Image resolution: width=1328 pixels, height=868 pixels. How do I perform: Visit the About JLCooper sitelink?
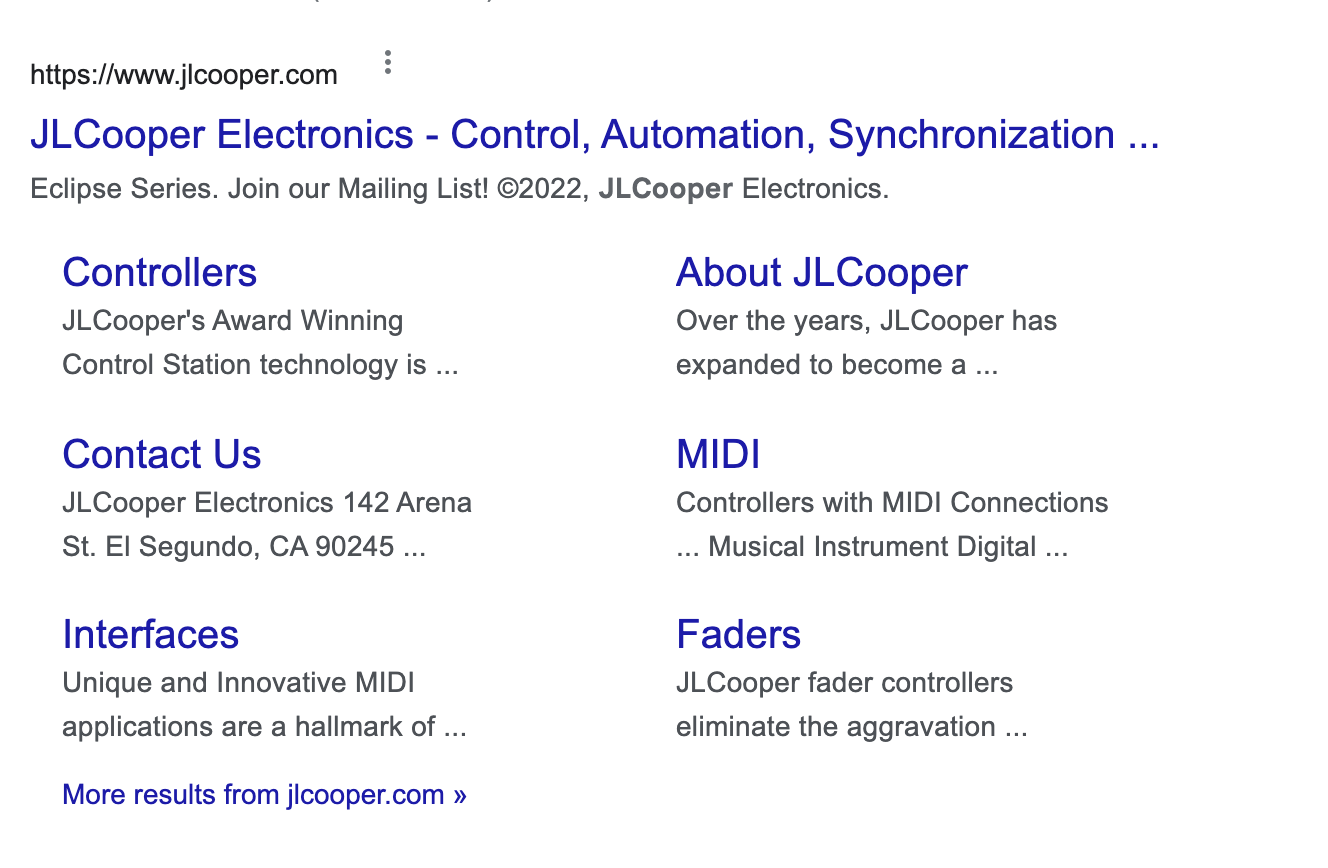[822, 273]
